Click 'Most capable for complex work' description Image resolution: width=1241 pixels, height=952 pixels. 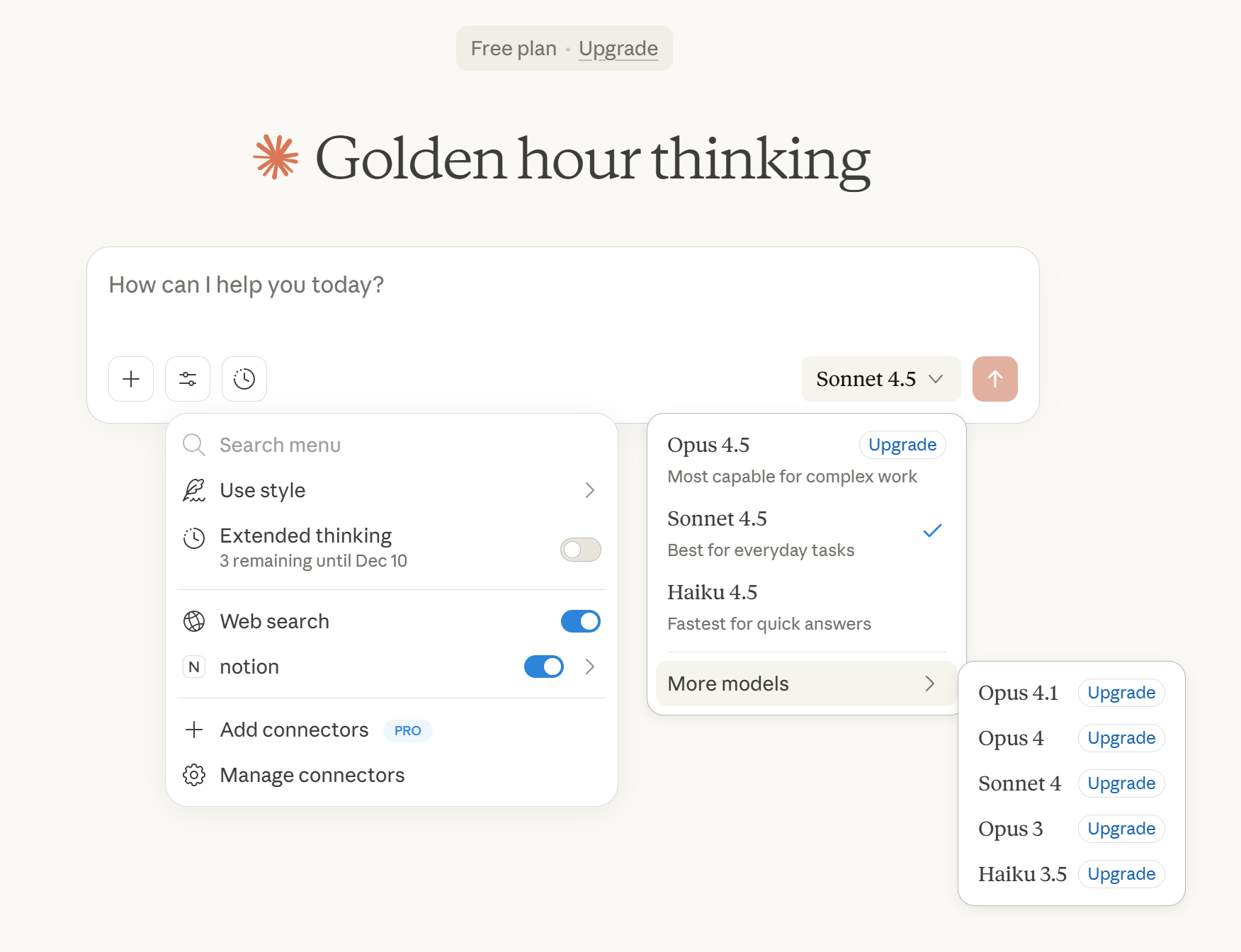[x=792, y=477]
